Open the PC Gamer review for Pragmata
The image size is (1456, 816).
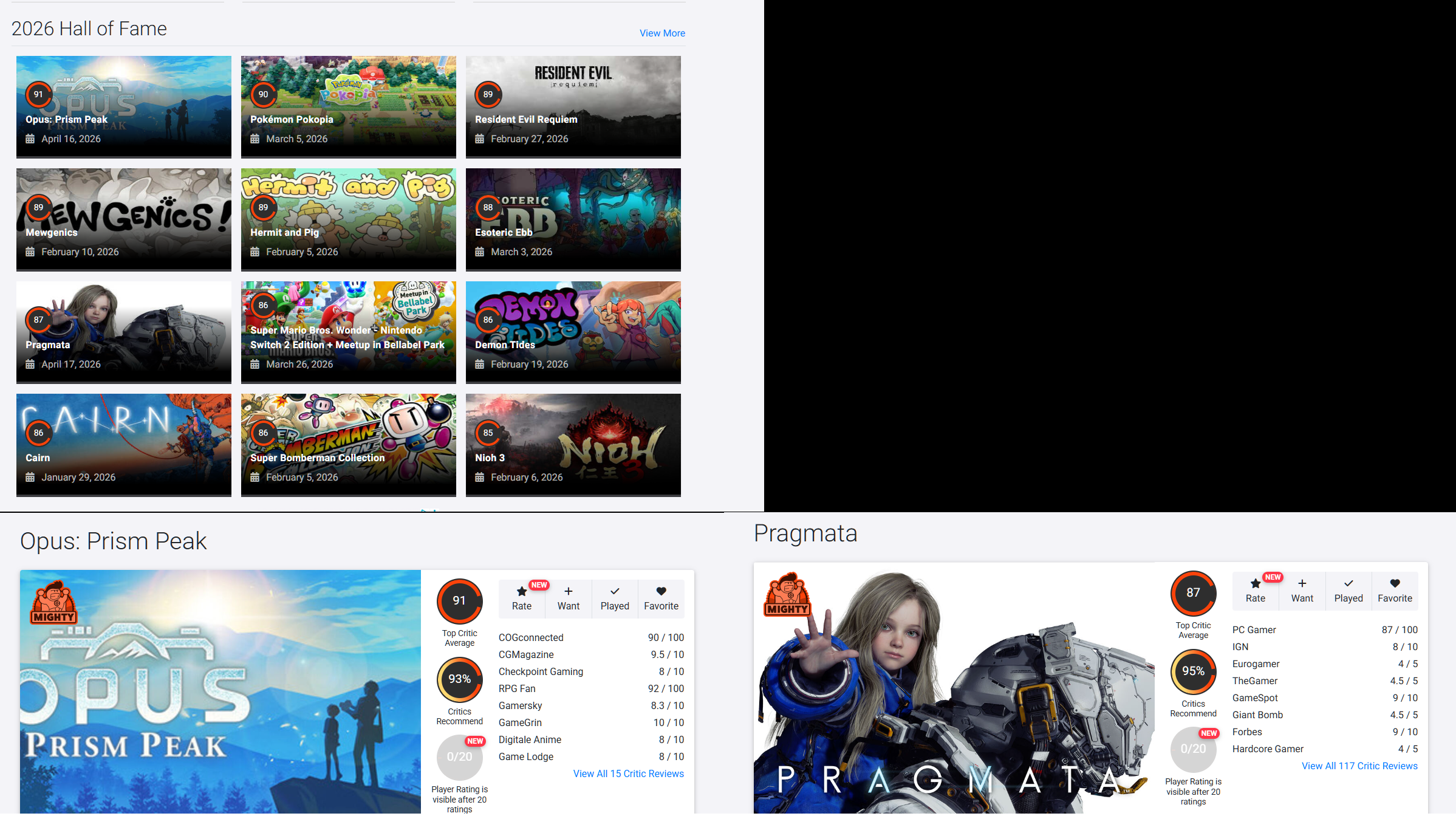tap(1254, 629)
